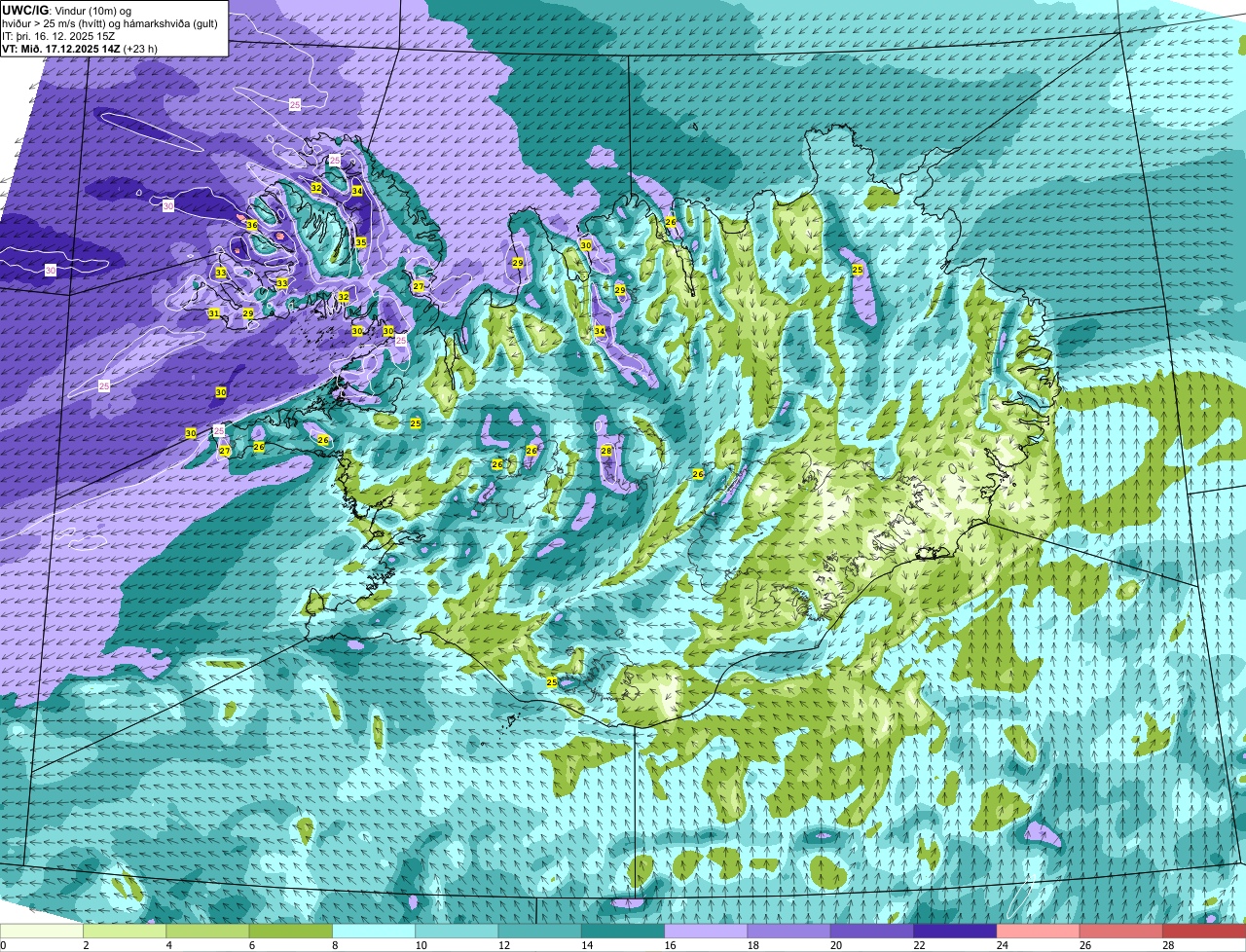Select the 26–28 m/s salmon legend swatch

click(1121, 931)
